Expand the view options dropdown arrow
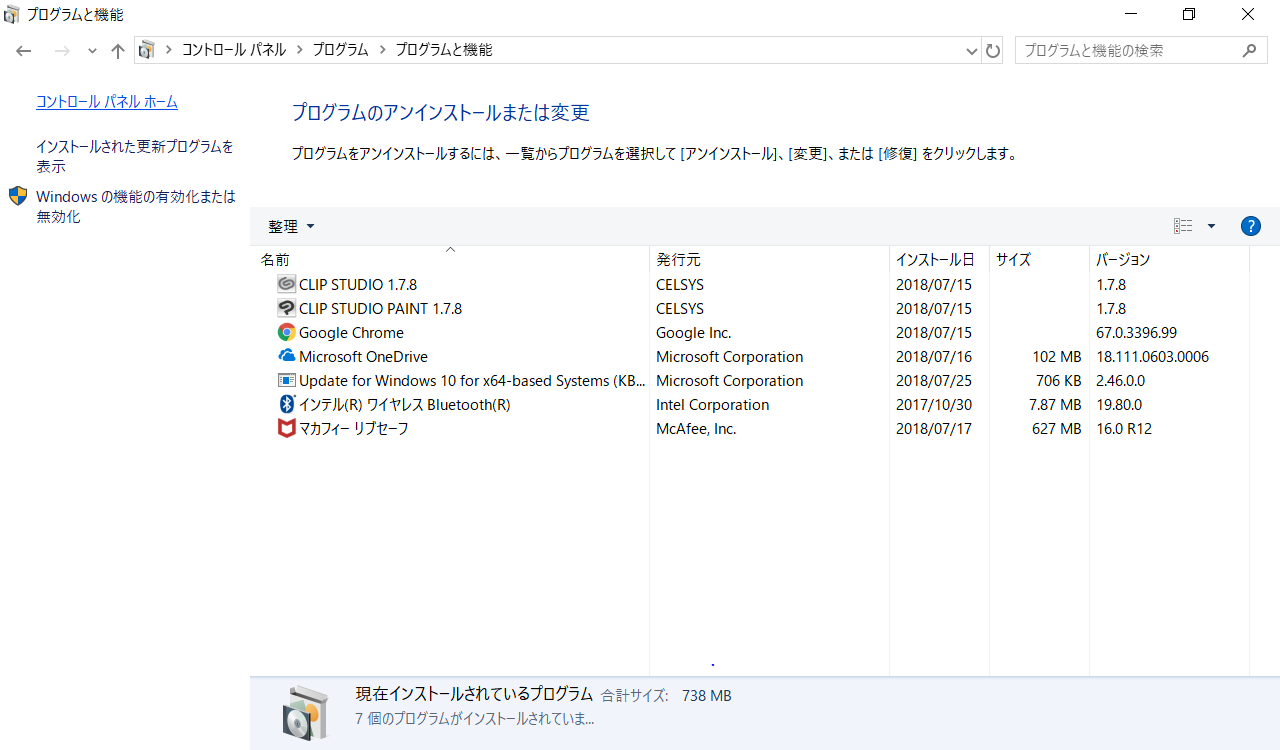Screen dimensions: 1280x750 coord(1211,226)
